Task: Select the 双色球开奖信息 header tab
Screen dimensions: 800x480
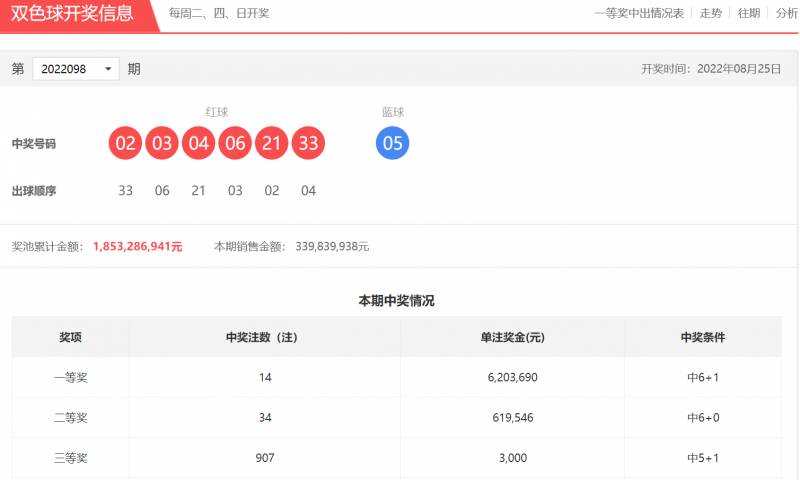Action: 72,14
